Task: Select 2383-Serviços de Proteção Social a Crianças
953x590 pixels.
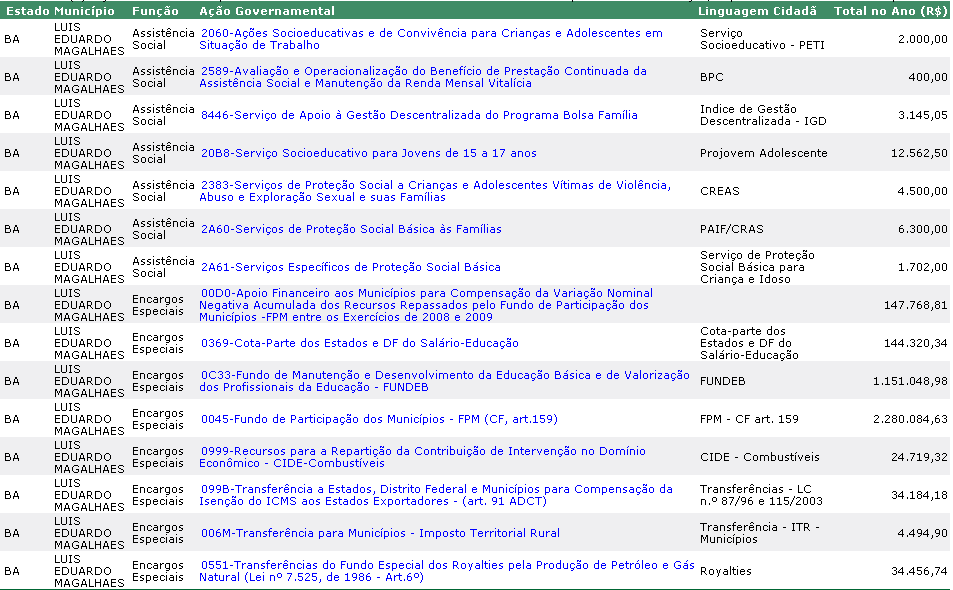Action: (435, 185)
